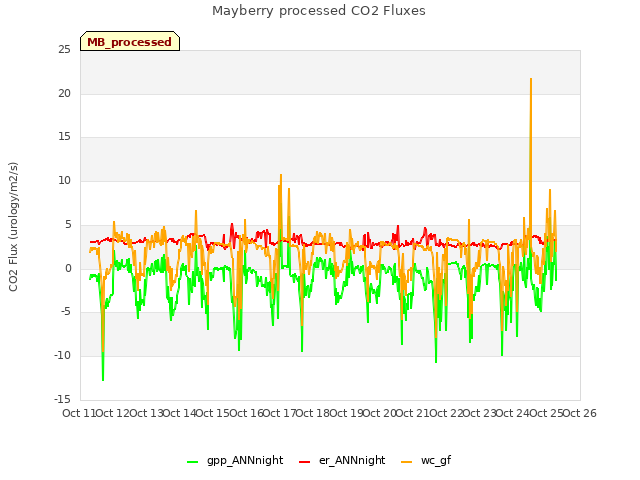Click the orange wc_gf spike near 22
Viewport: 640px width, 480px height.
pos(531,80)
